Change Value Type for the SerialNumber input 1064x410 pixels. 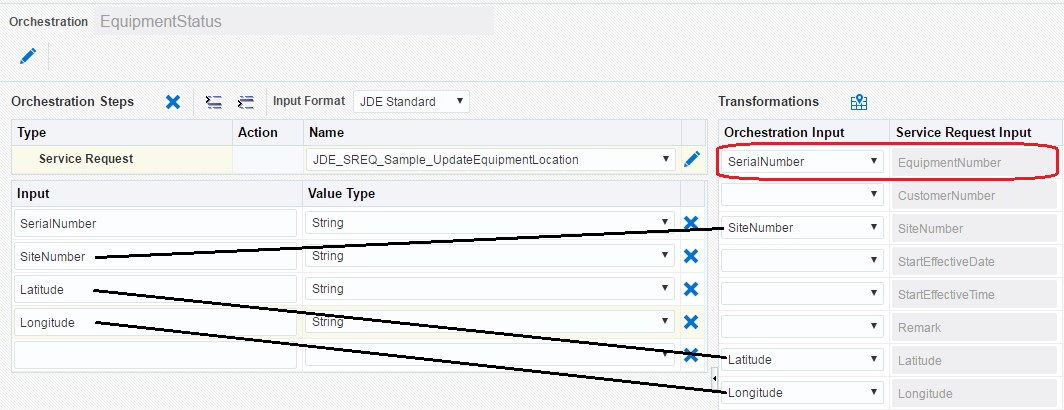[x=490, y=223]
